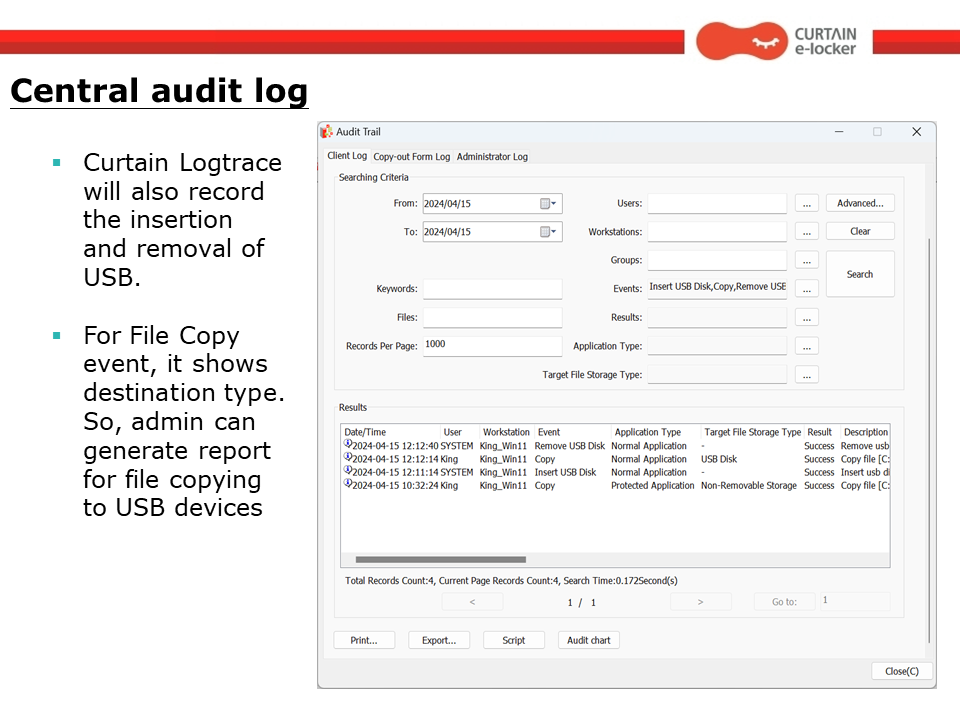The height and width of the screenshot is (720, 960).
Task: Open Groups selection via its ellipsis icon
Action: click(x=806, y=259)
